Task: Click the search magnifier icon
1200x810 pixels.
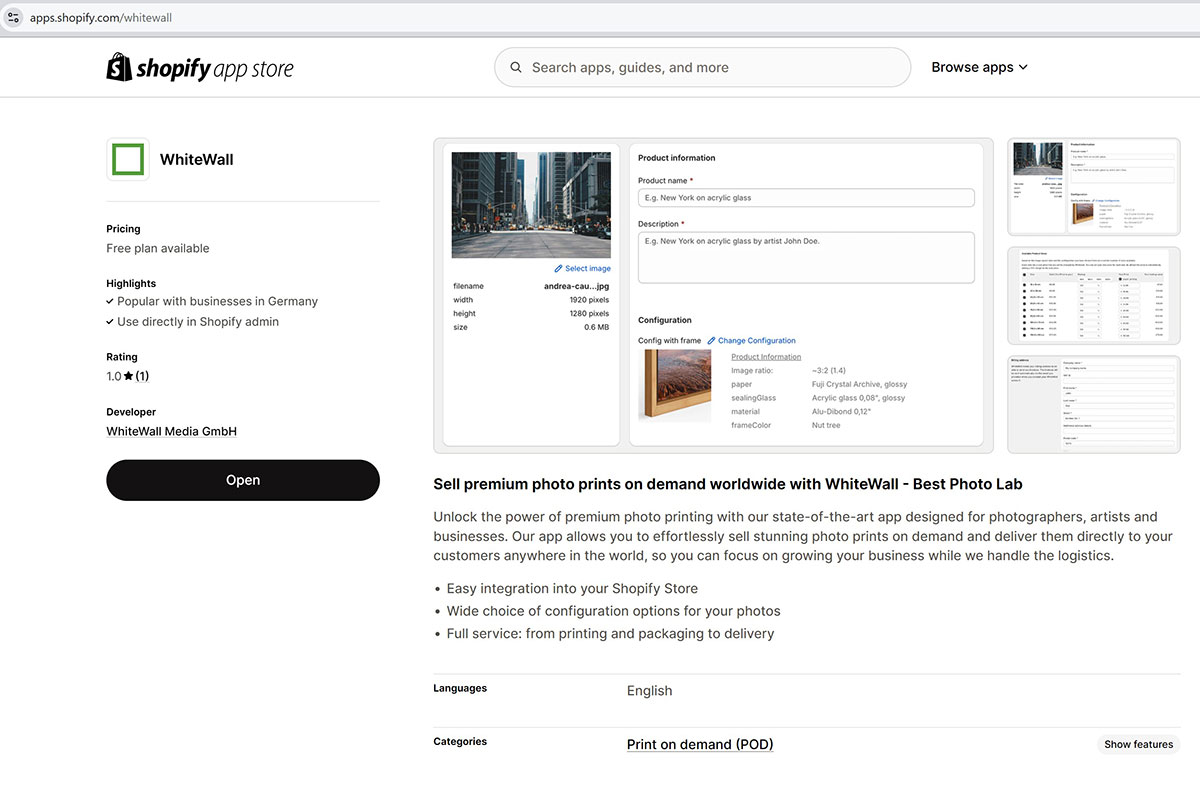Action: click(x=516, y=68)
